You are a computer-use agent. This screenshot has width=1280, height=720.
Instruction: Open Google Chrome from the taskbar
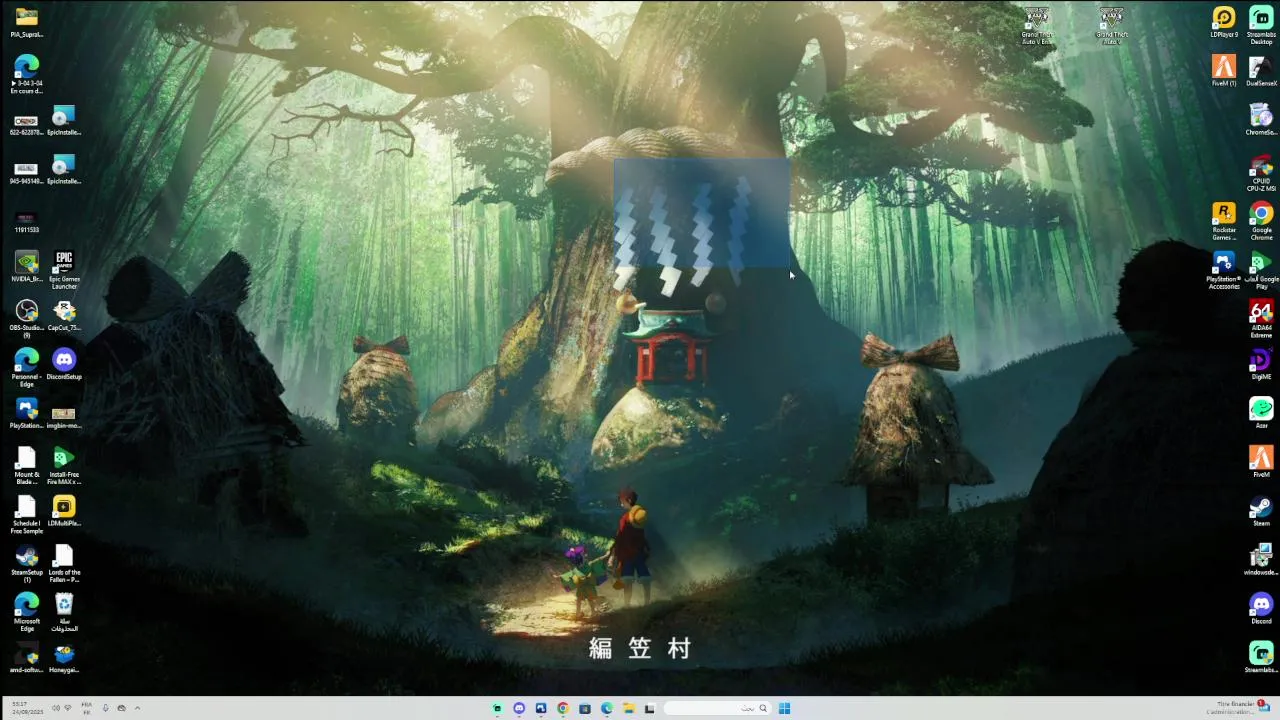(x=563, y=708)
